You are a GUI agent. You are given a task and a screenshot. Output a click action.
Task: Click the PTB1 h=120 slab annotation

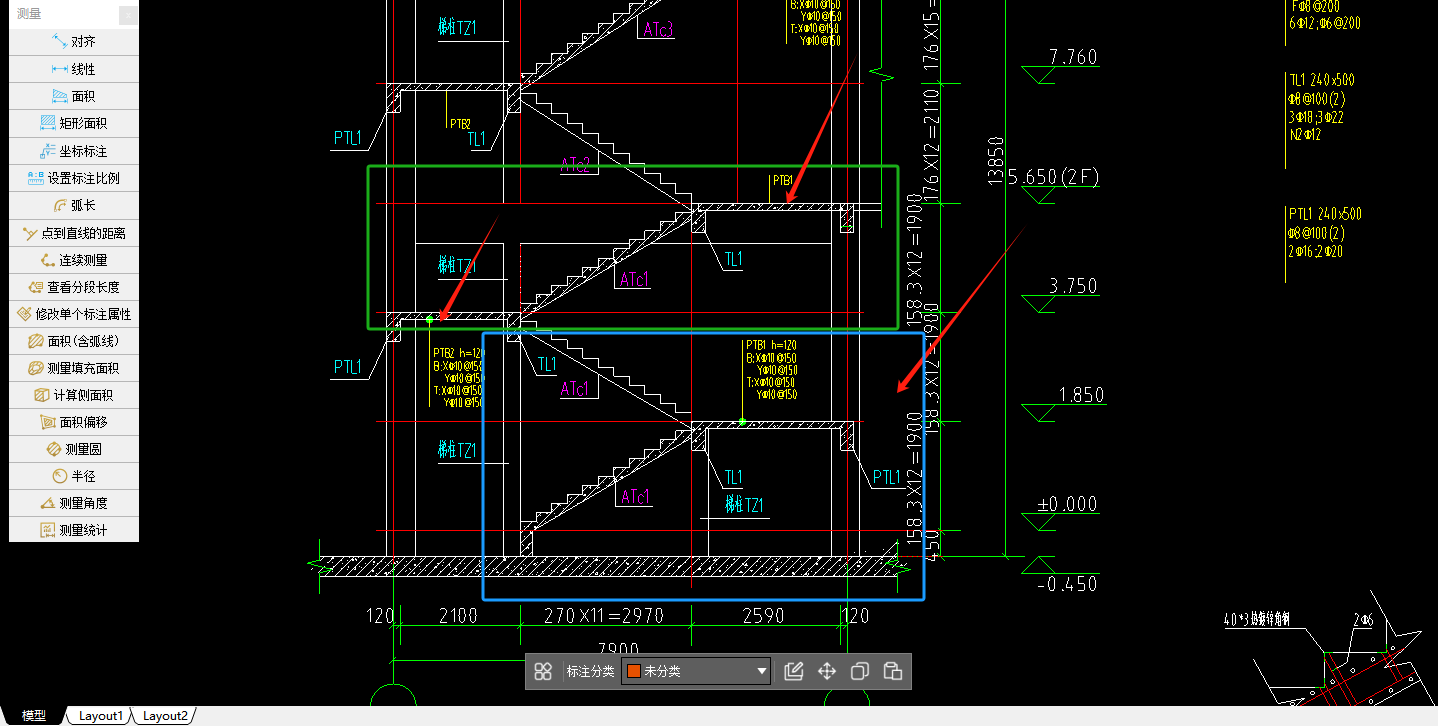771,345
